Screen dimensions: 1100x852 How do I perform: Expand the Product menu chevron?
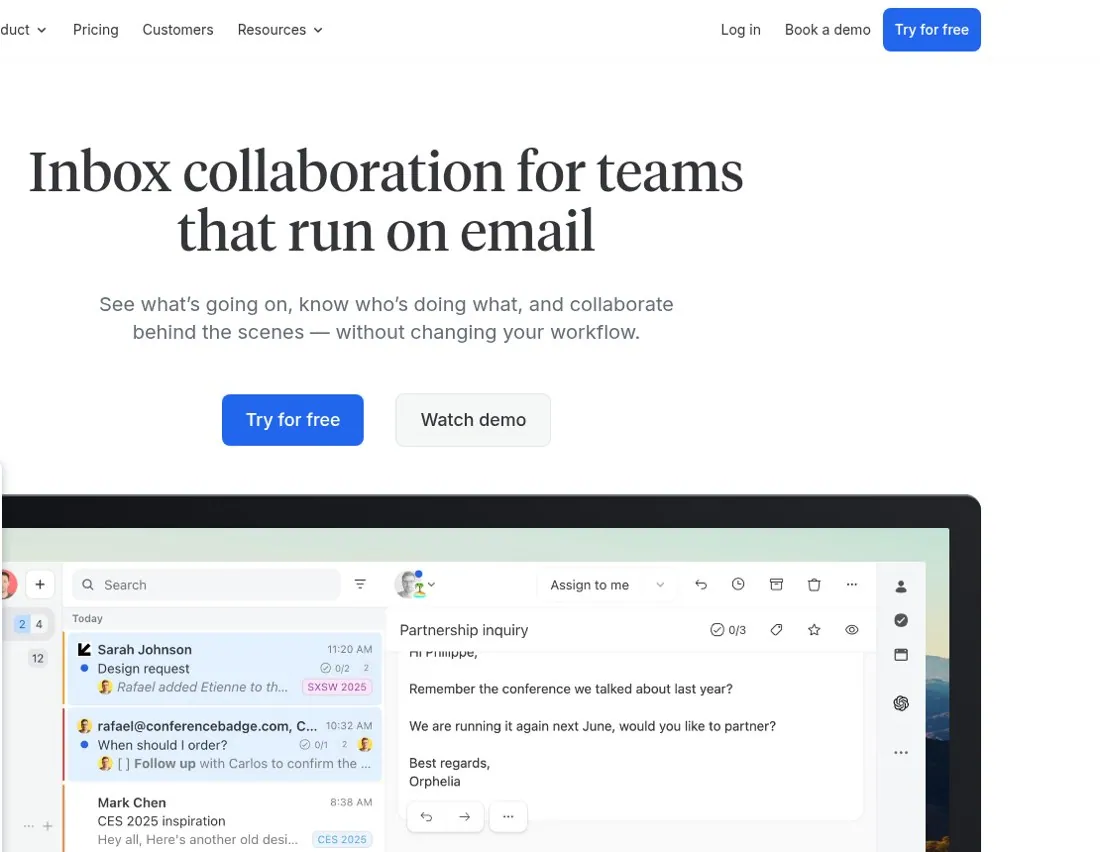(41, 30)
